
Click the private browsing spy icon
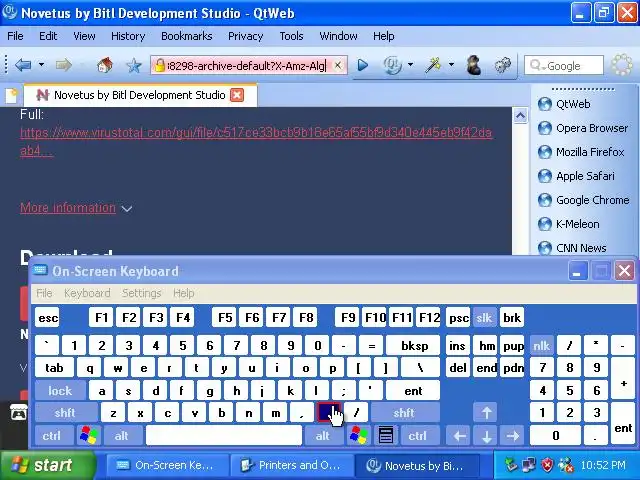coord(473,65)
